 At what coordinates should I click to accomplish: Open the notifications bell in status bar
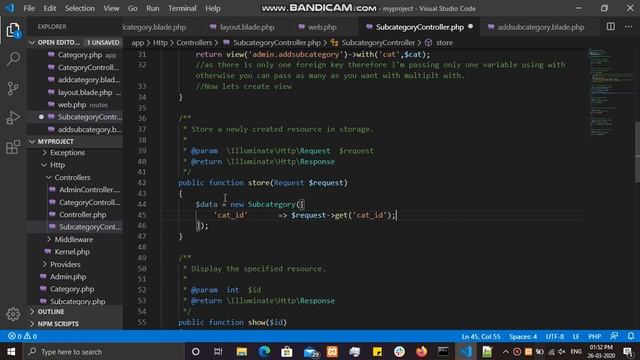[631, 336]
